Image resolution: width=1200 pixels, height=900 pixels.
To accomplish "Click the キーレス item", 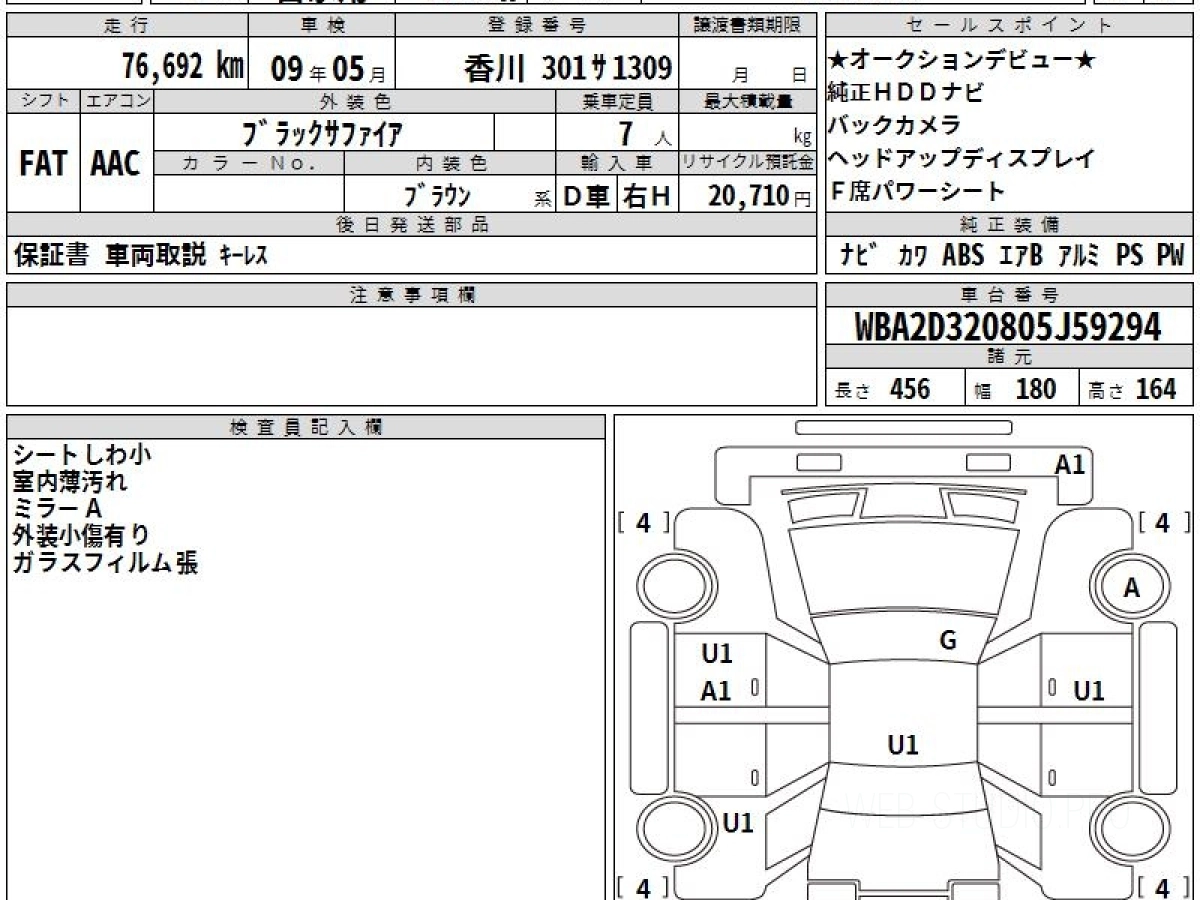I will 244,257.
